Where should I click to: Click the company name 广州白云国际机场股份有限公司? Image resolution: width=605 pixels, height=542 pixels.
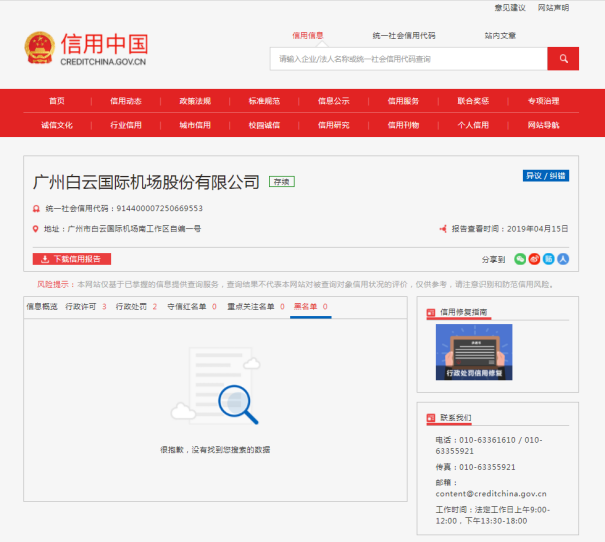(146, 182)
